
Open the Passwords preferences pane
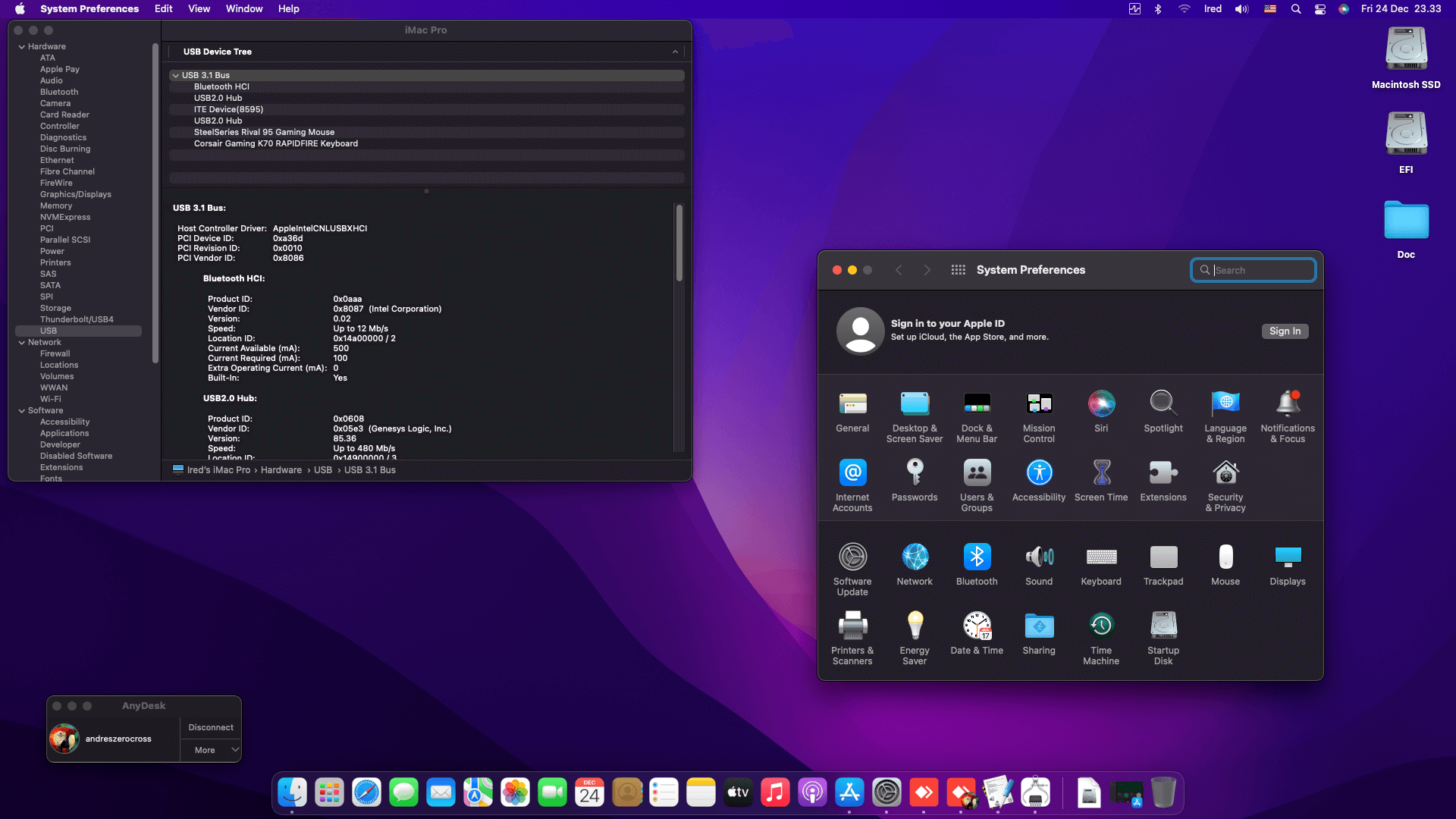click(x=915, y=481)
